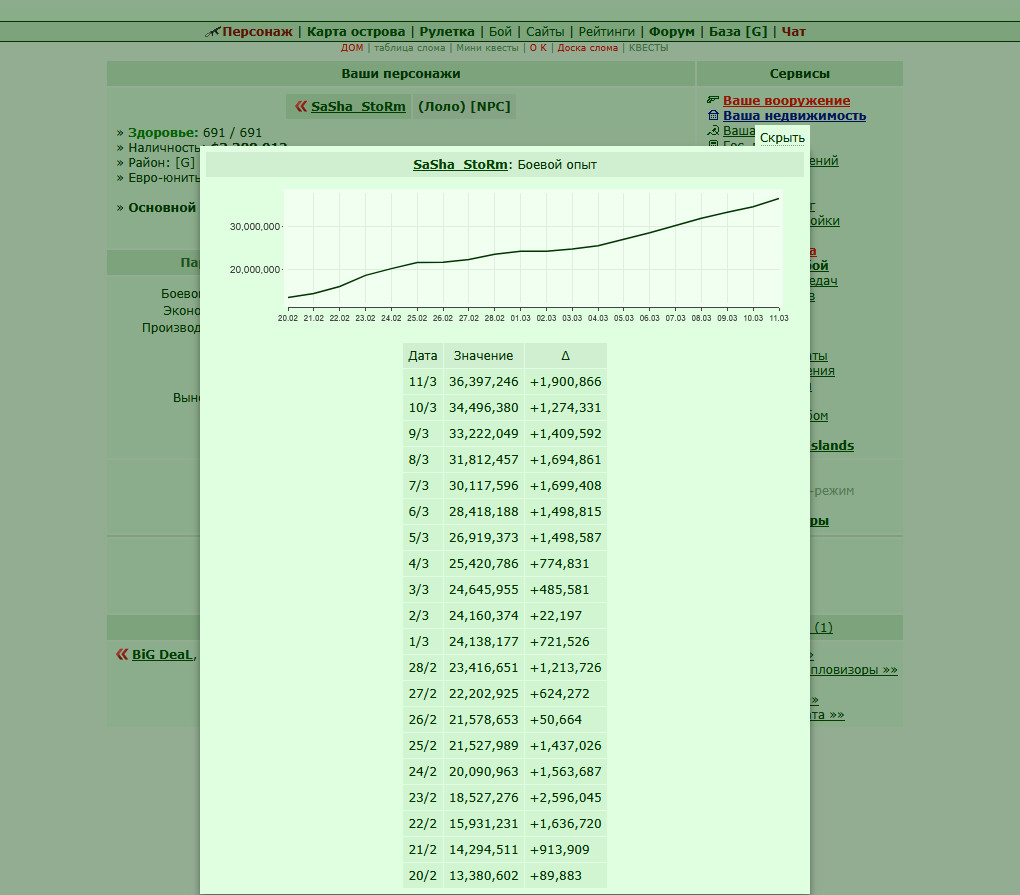Open Рейтинги in the top menu
The image size is (1020, 895).
coord(606,32)
